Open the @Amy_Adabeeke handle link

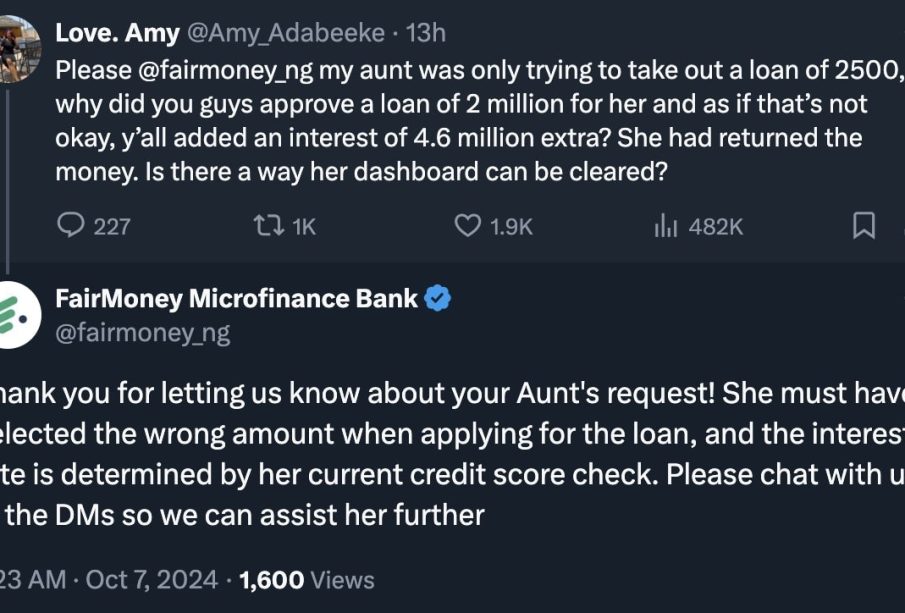(286, 33)
